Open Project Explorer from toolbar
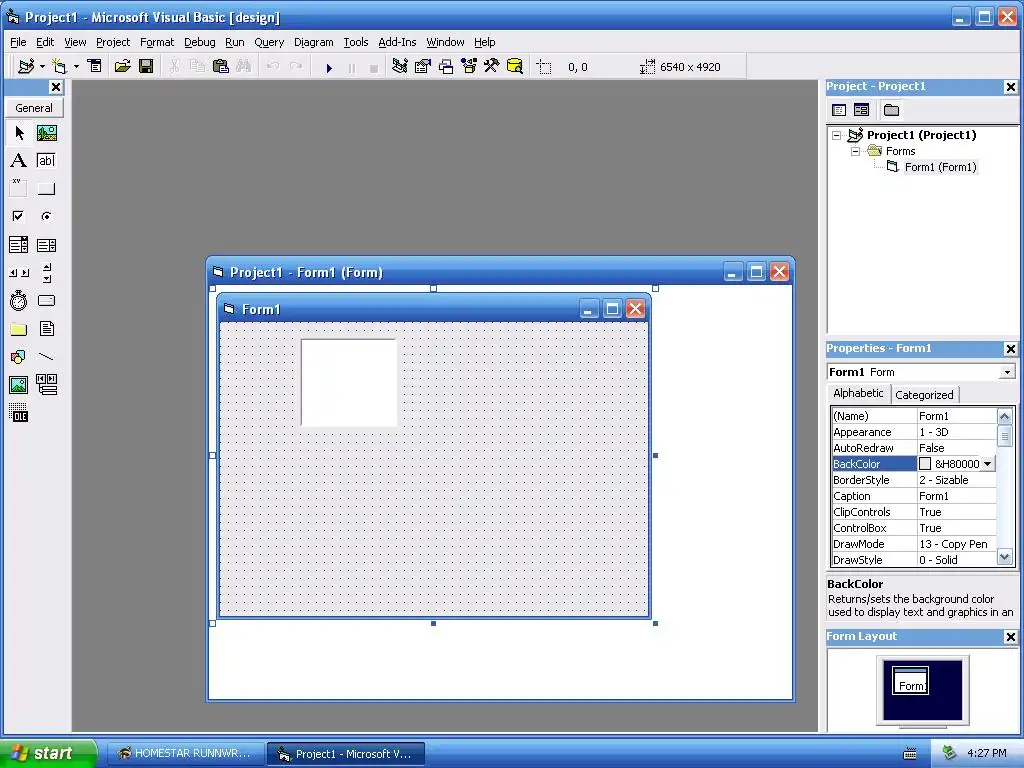Image resolution: width=1024 pixels, height=768 pixels. click(400, 66)
